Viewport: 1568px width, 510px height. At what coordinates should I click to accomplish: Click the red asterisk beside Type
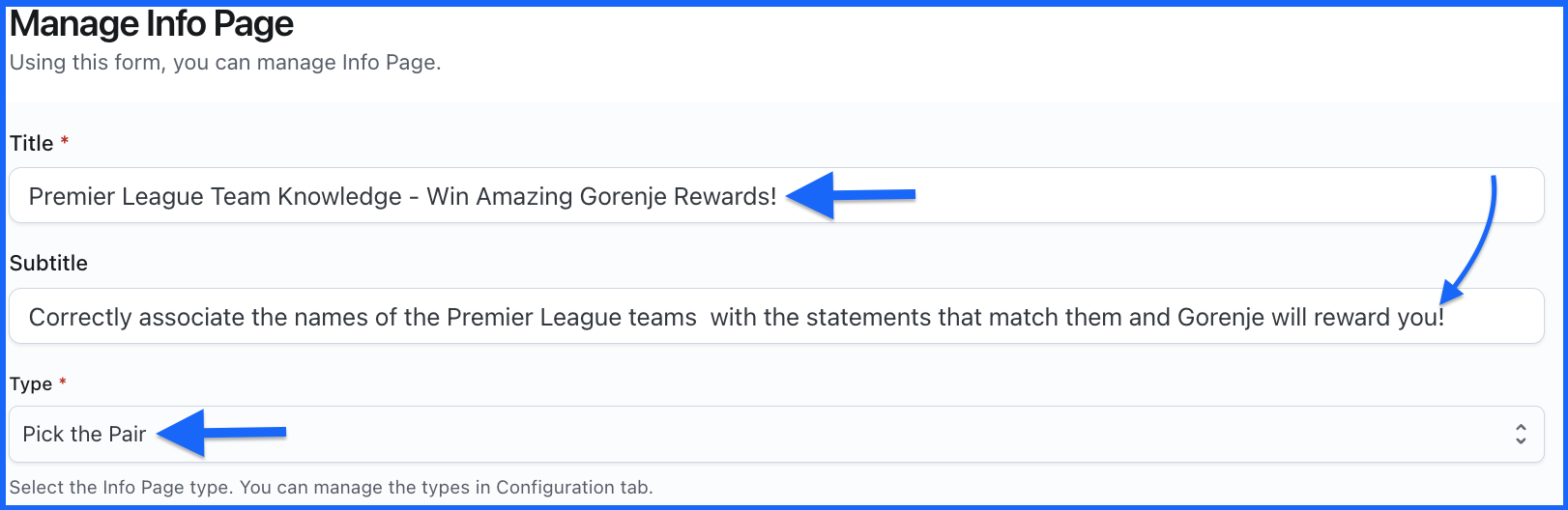coord(63,382)
